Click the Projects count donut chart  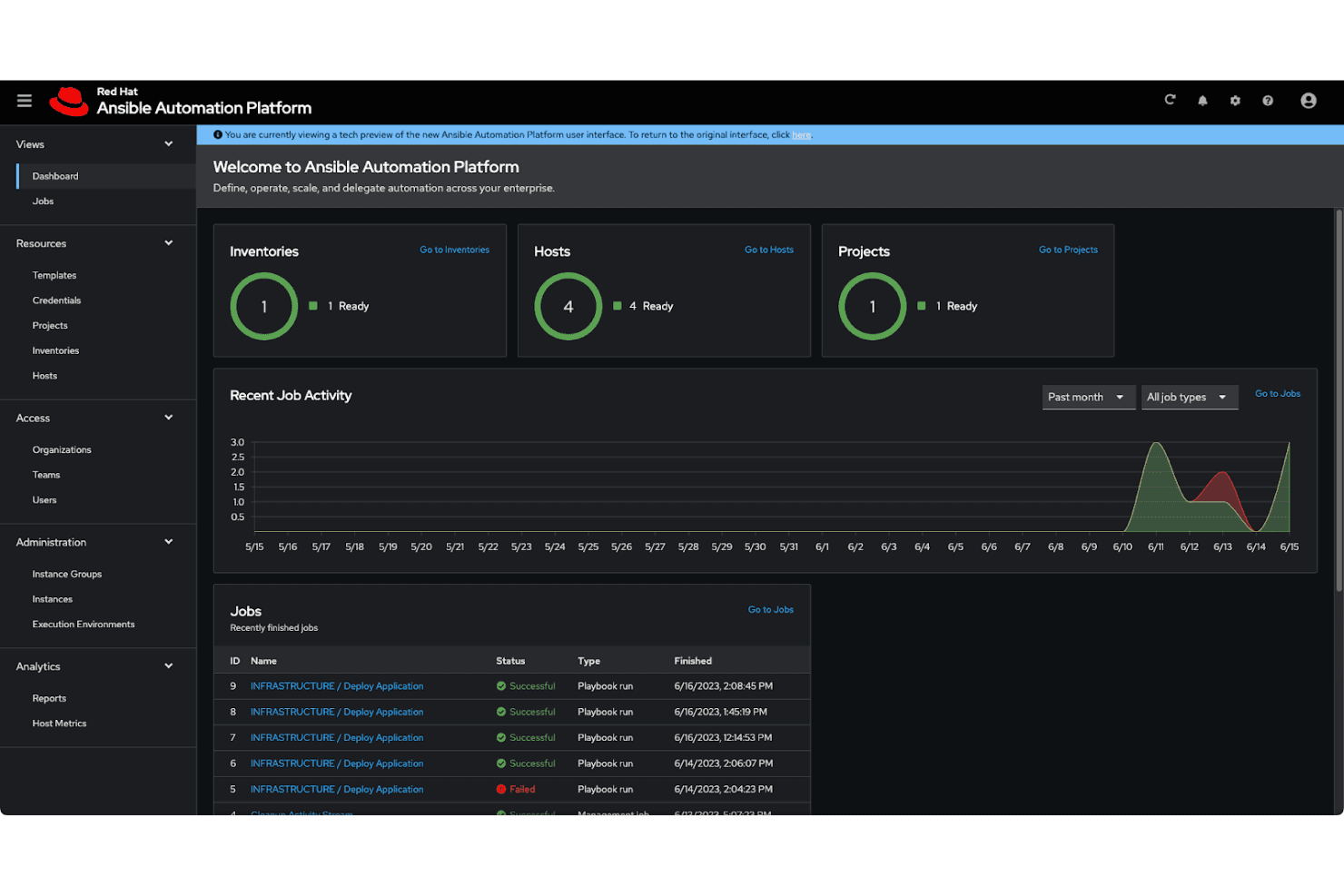(873, 307)
